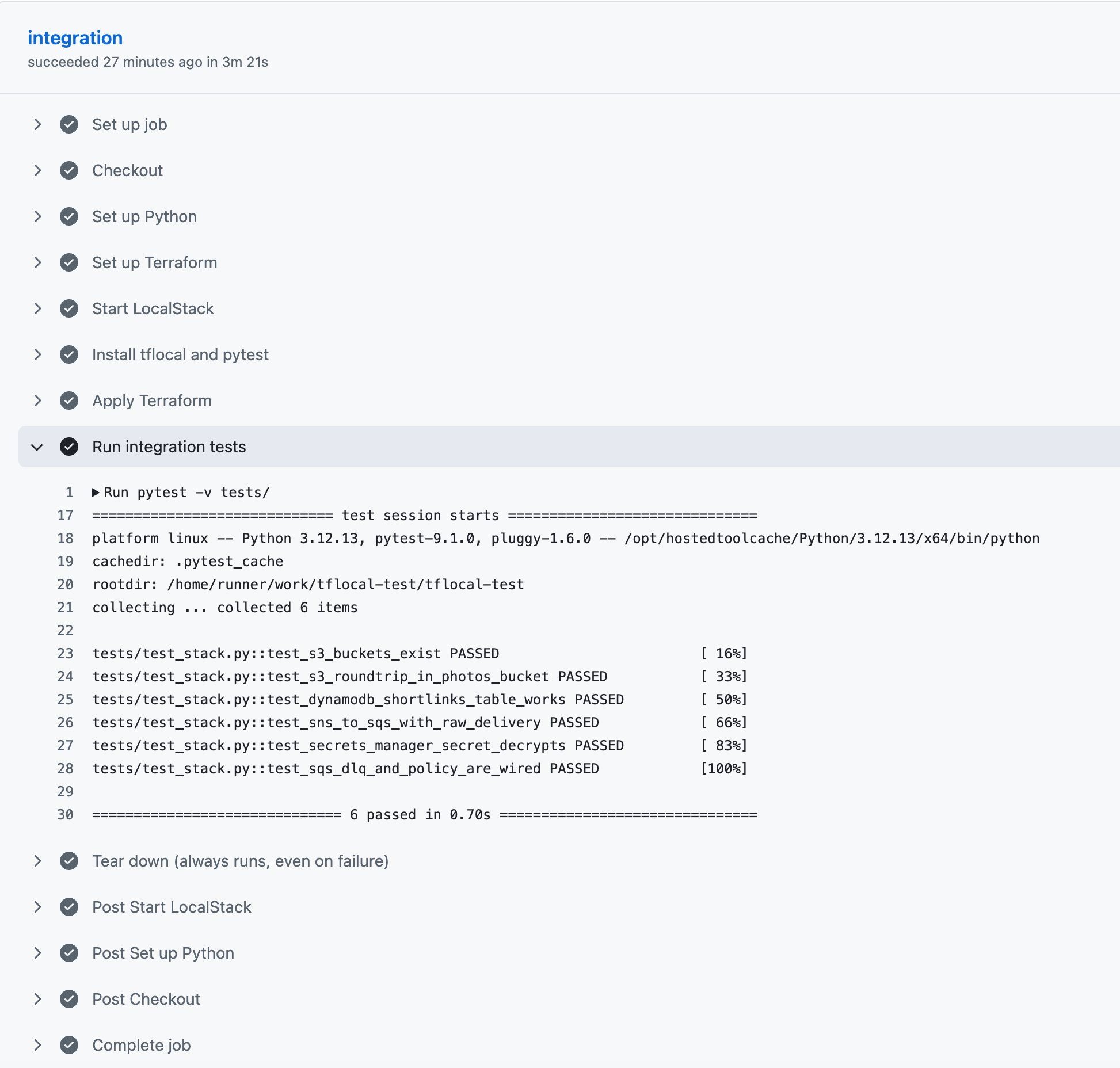
Task: Select log line number 23
Action: [65, 654]
